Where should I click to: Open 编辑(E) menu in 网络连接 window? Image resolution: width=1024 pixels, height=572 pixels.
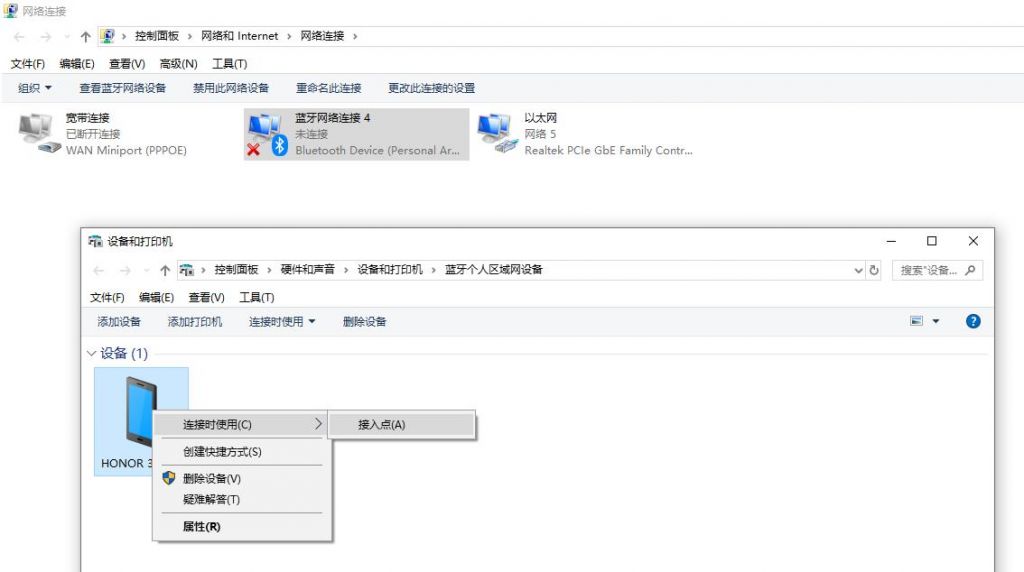click(x=77, y=63)
